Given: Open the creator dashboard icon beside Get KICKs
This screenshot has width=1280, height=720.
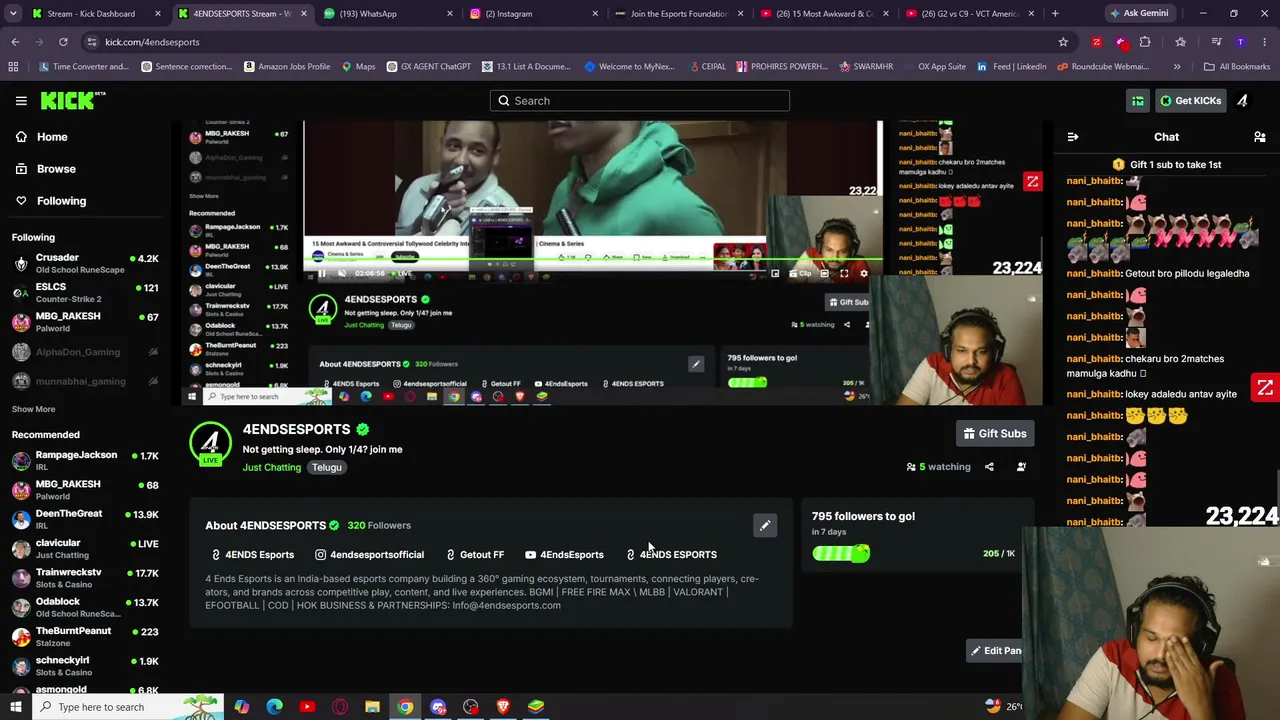Looking at the screenshot, I should click(1138, 101).
